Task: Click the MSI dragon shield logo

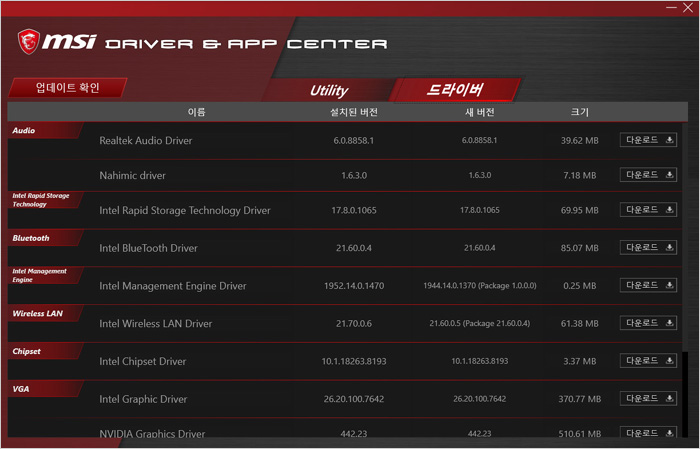Action: click(29, 42)
